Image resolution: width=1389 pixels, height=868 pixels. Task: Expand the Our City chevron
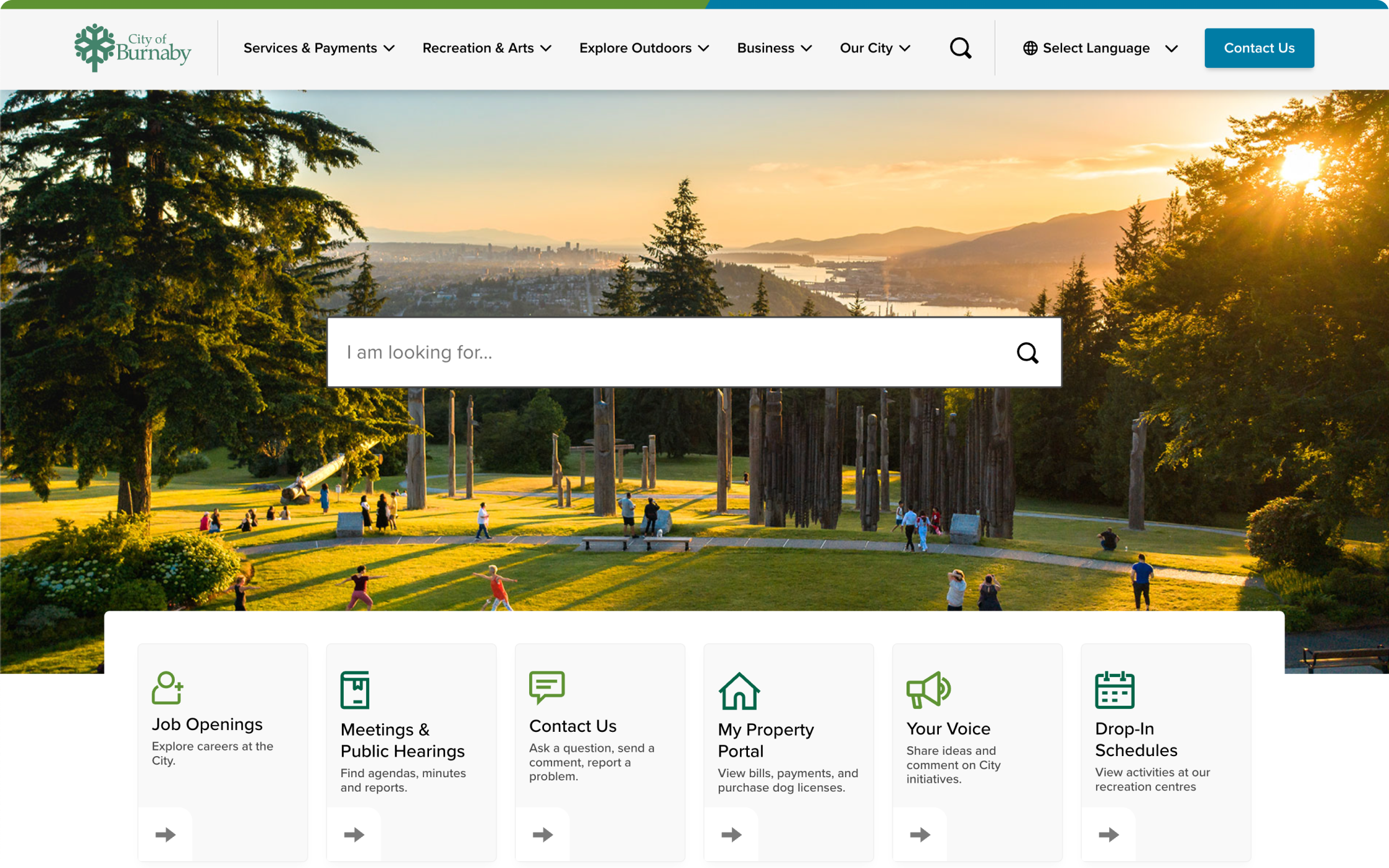905,48
